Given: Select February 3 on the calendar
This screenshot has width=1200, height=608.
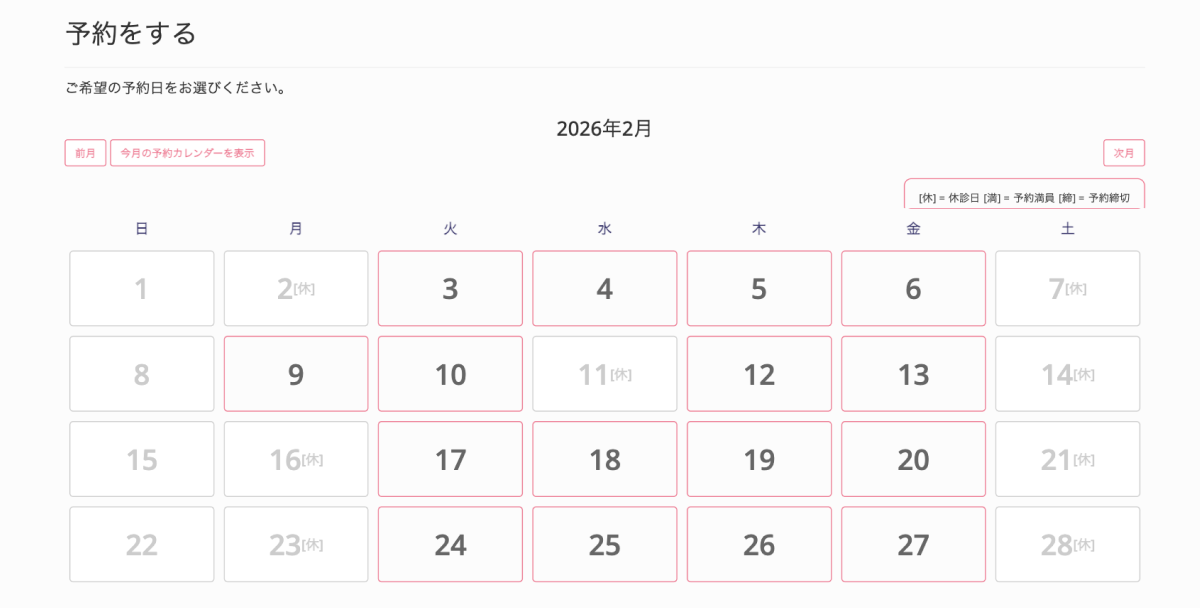Looking at the screenshot, I should 450,288.
